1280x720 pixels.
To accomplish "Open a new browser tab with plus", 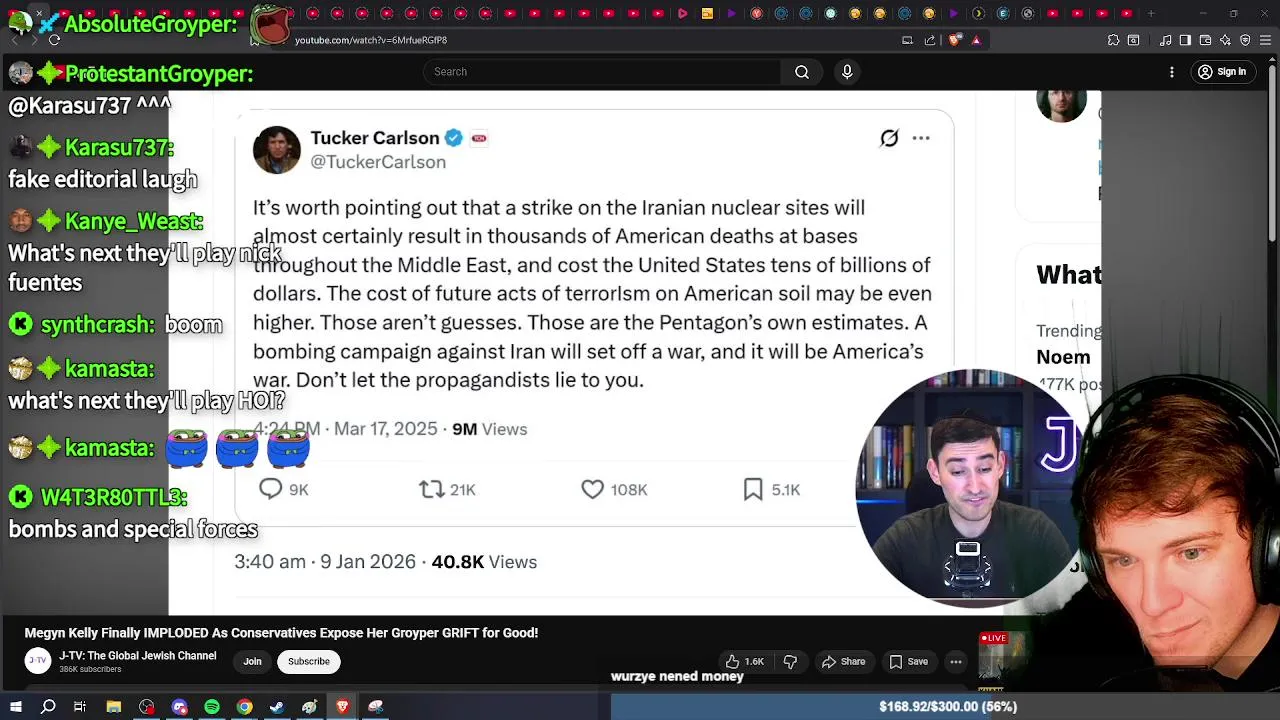I will (1151, 13).
